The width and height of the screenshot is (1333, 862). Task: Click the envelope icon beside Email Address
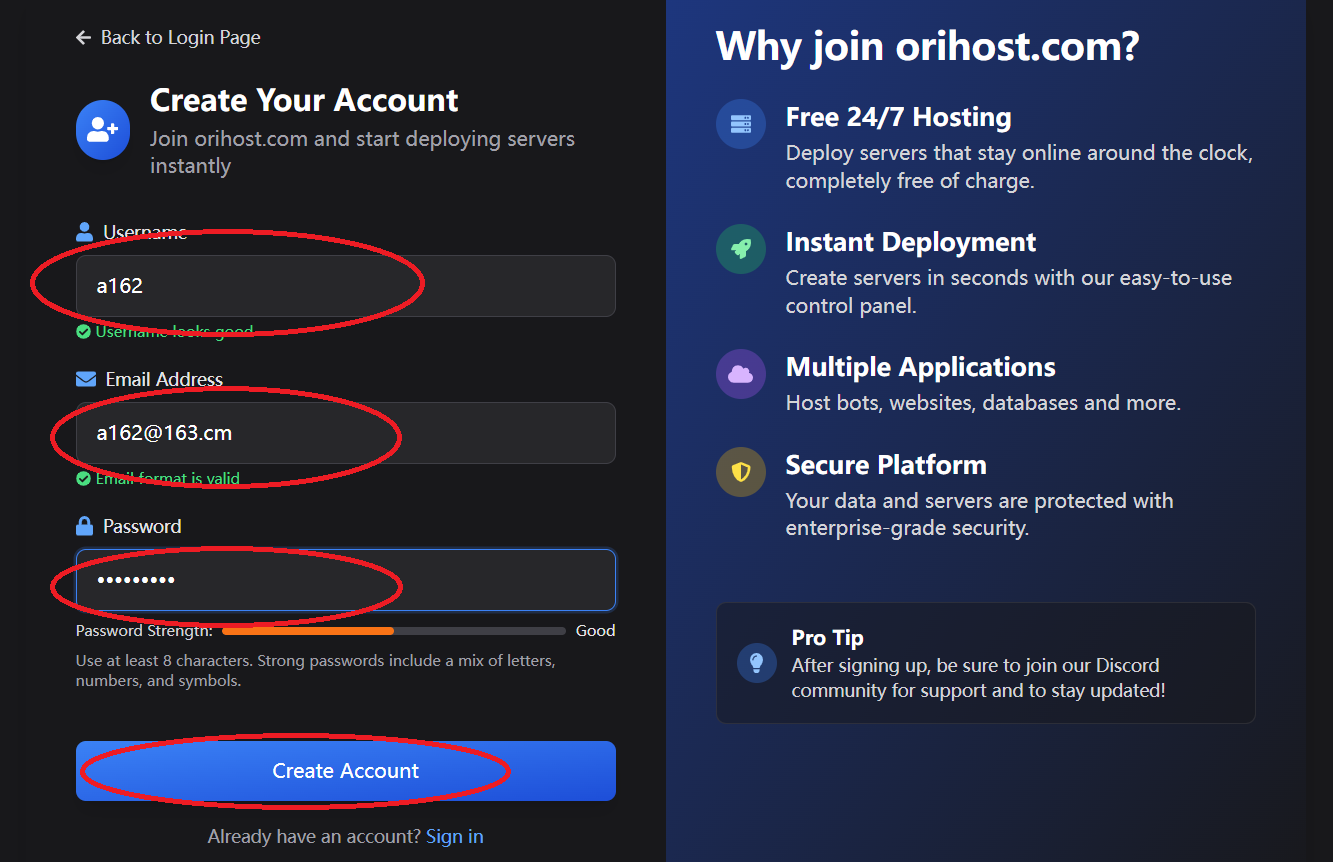pos(85,379)
